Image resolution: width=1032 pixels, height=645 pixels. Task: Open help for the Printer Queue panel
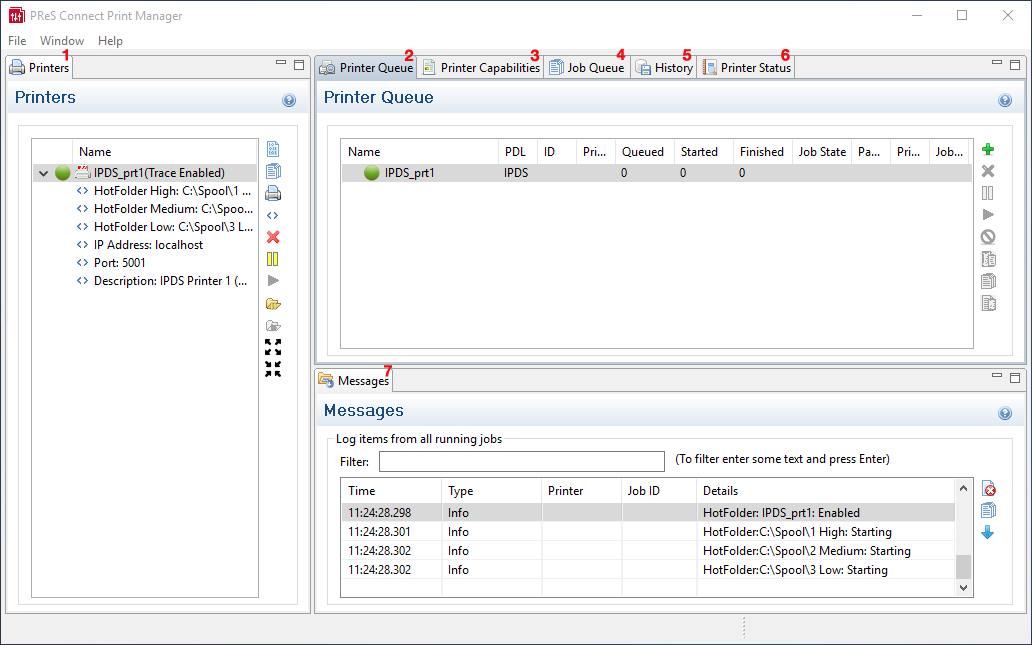(x=1004, y=101)
